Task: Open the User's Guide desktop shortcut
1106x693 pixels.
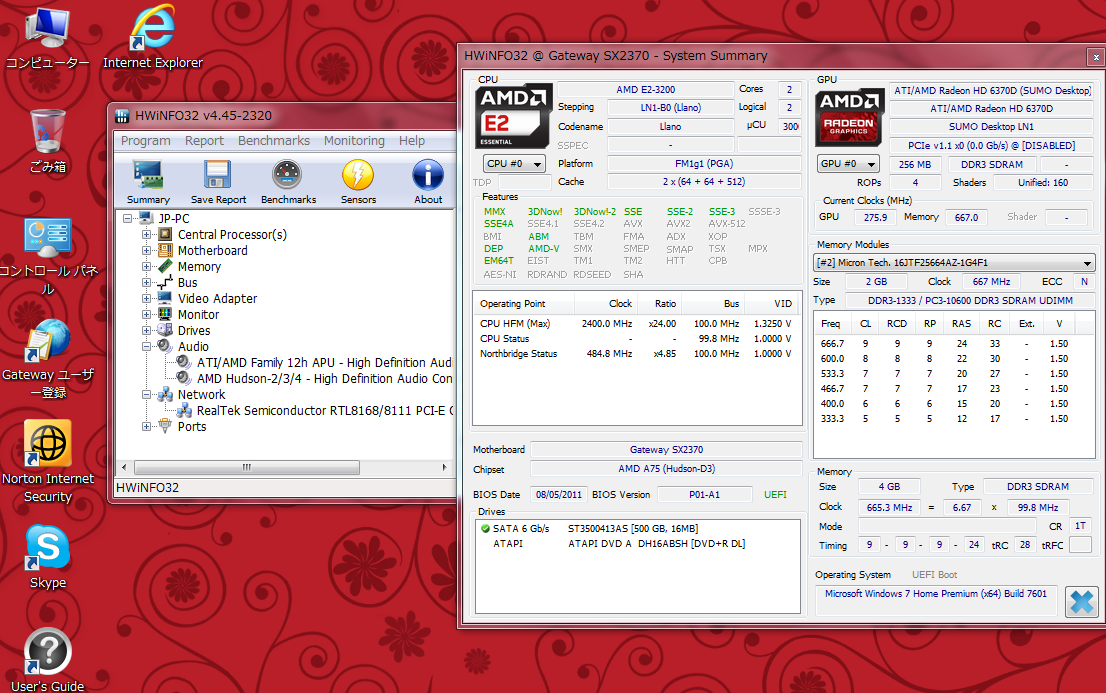Action: click(46, 652)
